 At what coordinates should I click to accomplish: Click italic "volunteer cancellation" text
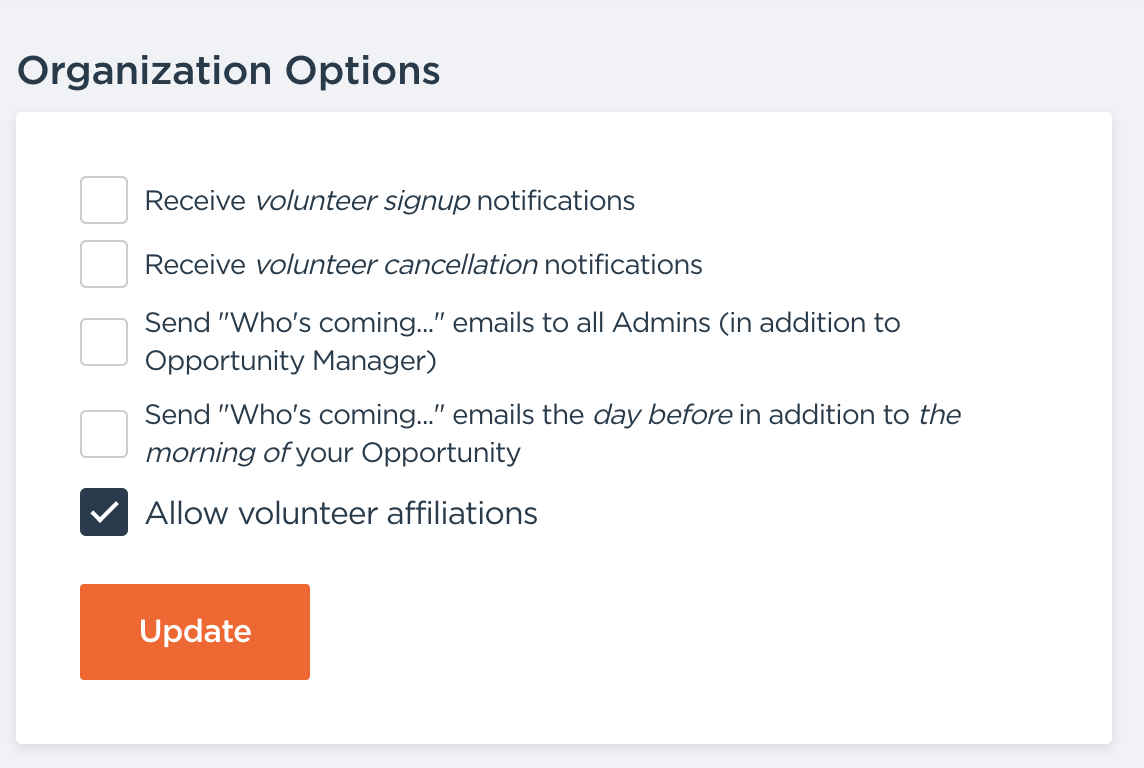coord(396,265)
